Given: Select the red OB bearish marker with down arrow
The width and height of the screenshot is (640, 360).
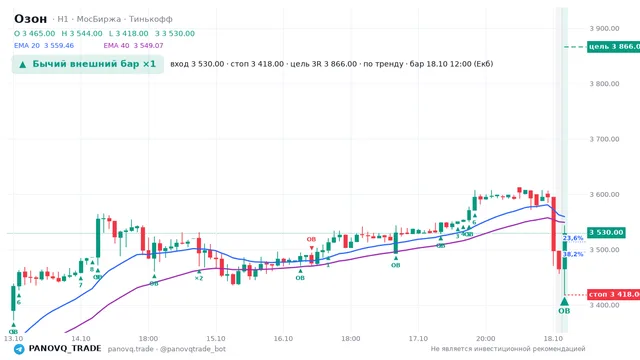Looking at the screenshot, I should point(311,242).
